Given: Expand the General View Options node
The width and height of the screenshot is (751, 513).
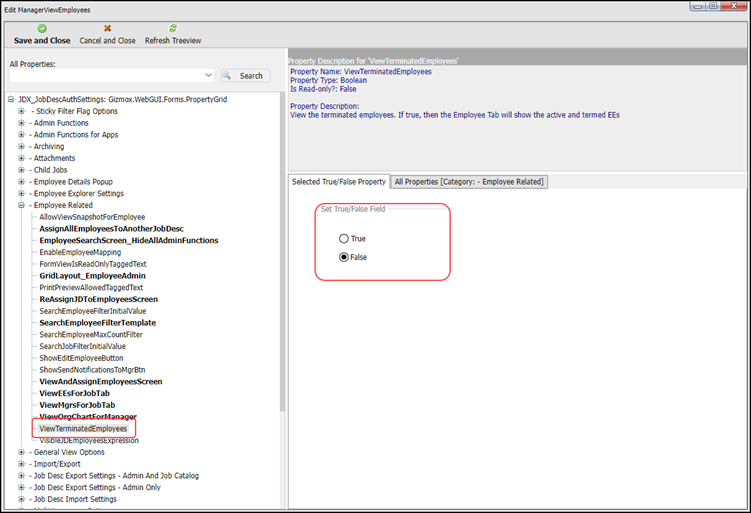Looking at the screenshot, I should (22, 452).
